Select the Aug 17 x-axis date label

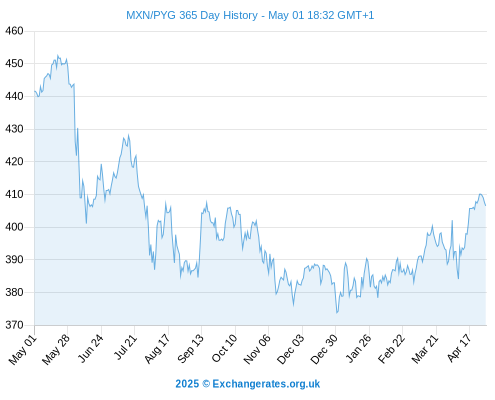click(x=157, y=348)
